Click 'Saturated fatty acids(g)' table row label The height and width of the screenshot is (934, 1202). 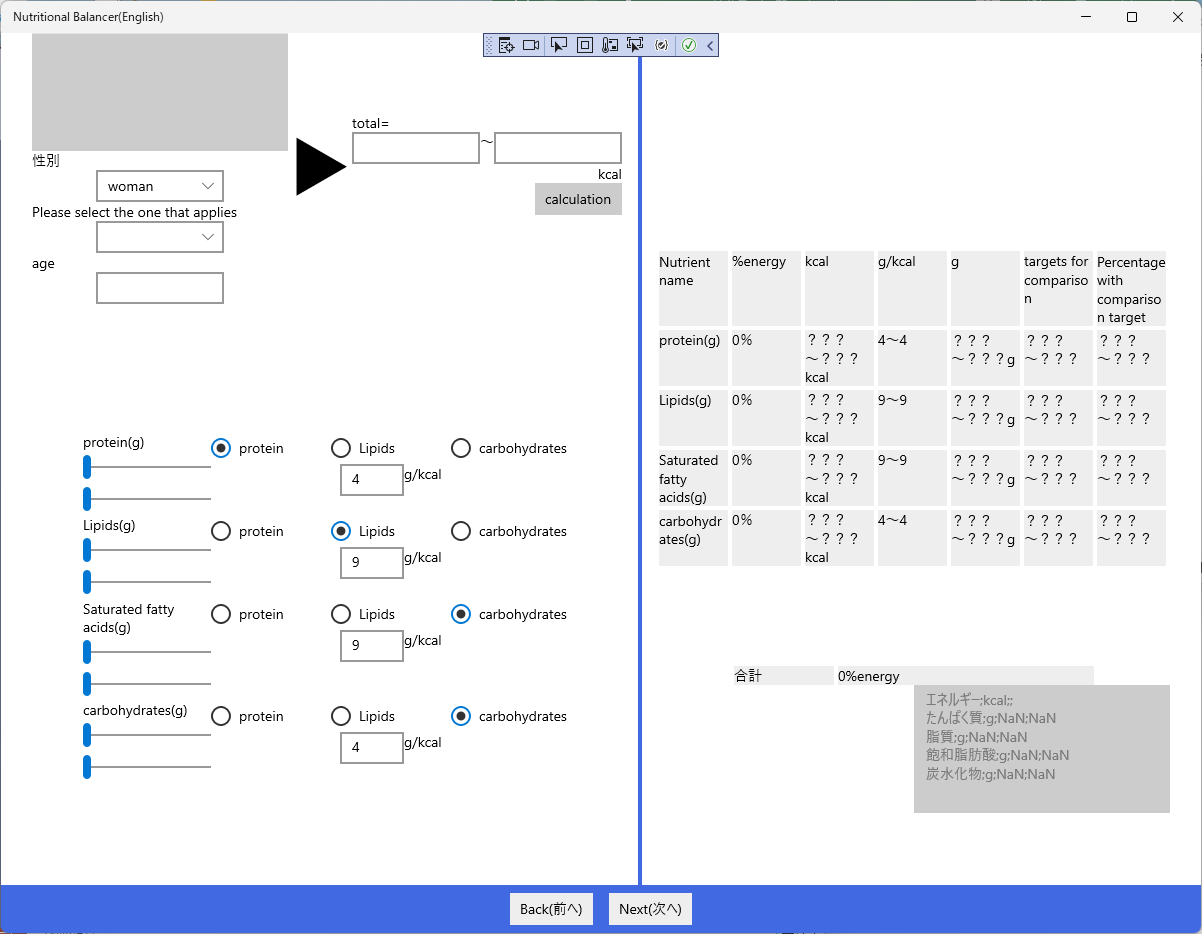(693, 478)
